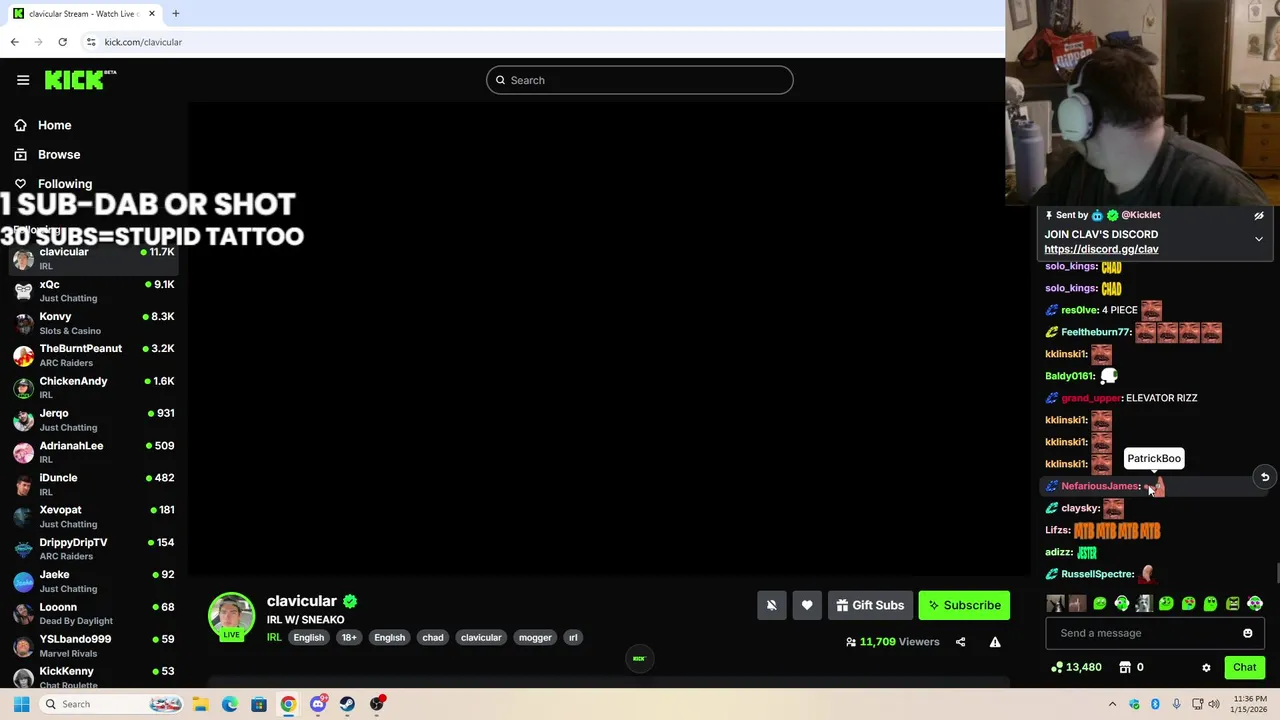The width and height of the screenshot is (1280, 720).
Task: Click the @Kicklet username in pinned message
Action: (x=1140, y=215)
